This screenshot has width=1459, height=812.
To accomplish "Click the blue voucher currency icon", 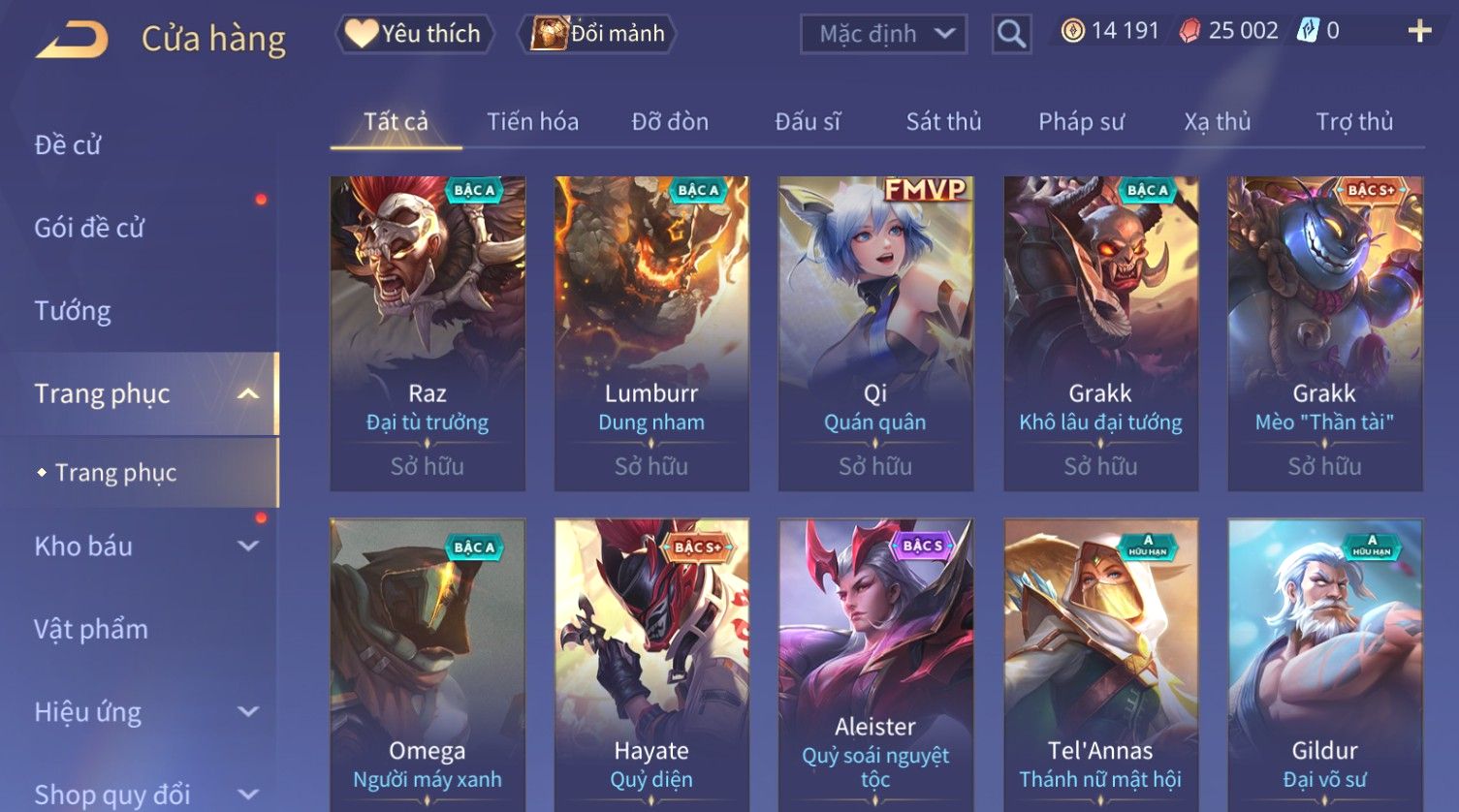I will (1308, 31).
